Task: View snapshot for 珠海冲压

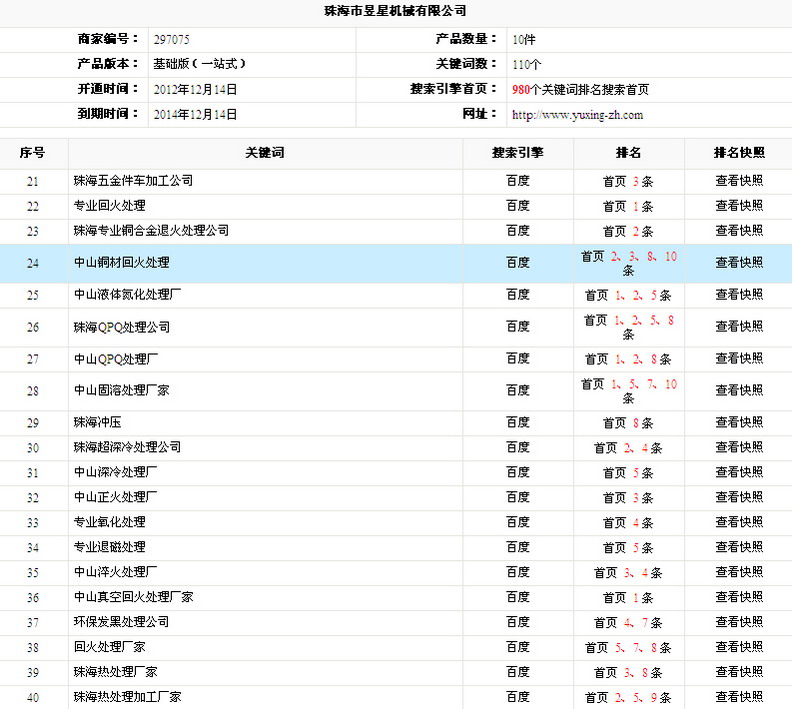Action: (739, 422)
